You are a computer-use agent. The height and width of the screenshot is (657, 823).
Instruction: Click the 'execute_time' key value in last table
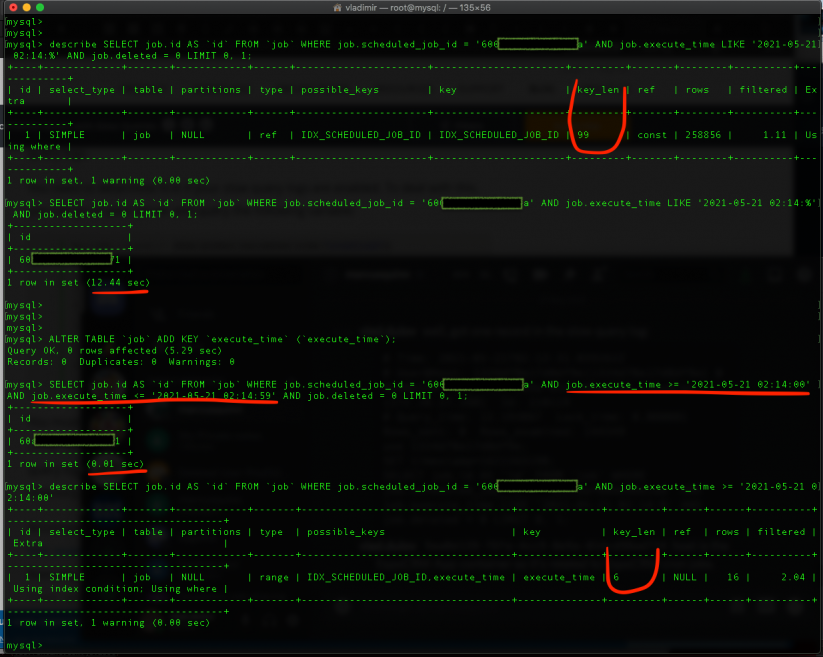point(559,577)
